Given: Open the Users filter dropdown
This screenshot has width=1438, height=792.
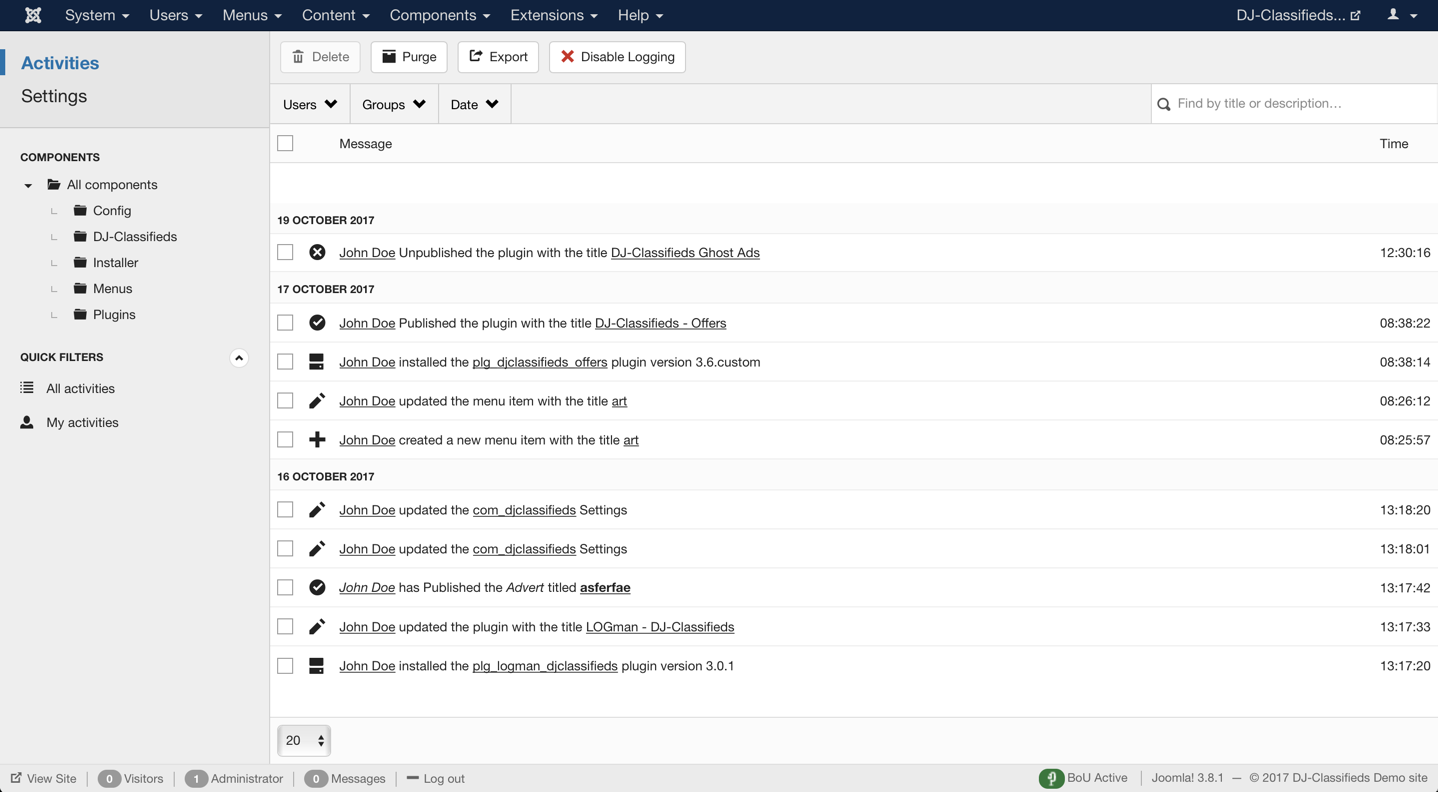Looking at the screenshot, I should pyautogui.click(x=310, y=104).
